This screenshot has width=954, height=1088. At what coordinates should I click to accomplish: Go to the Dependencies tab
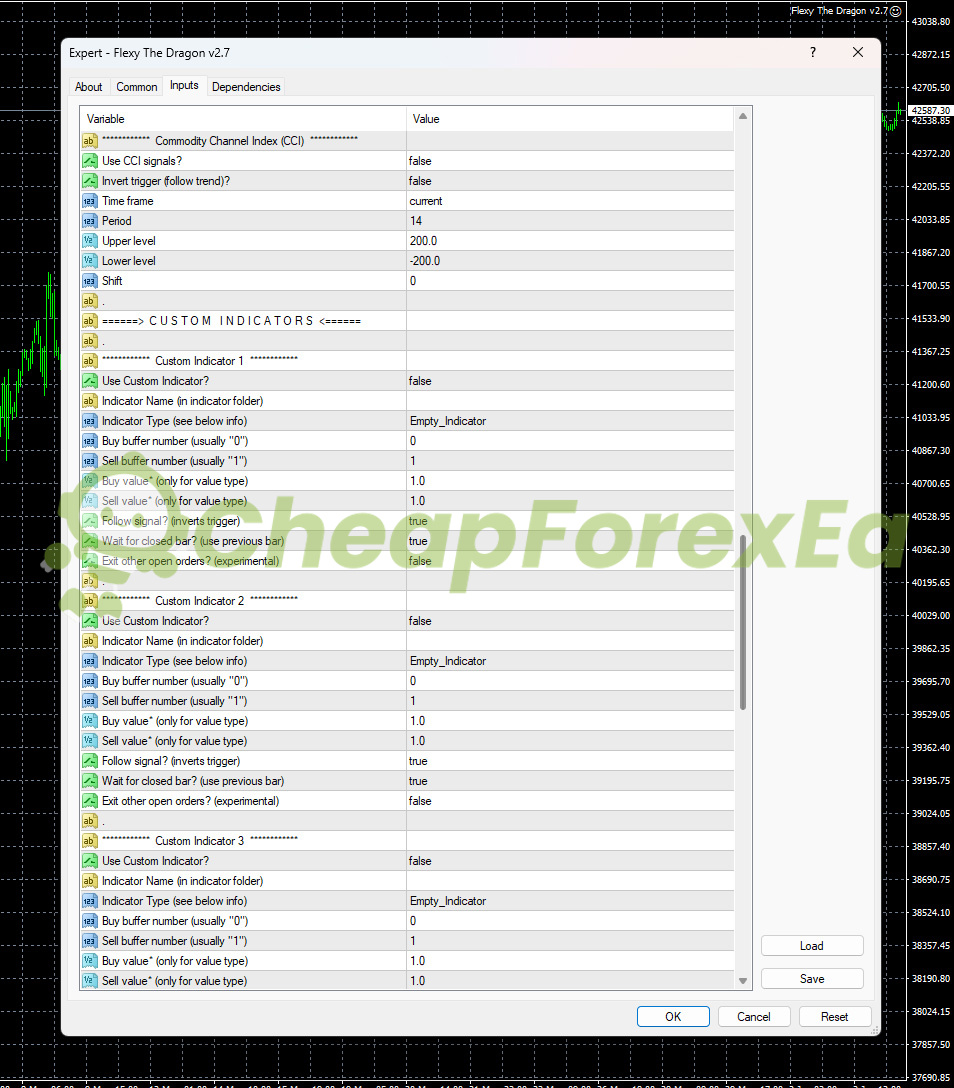point(246,87)
